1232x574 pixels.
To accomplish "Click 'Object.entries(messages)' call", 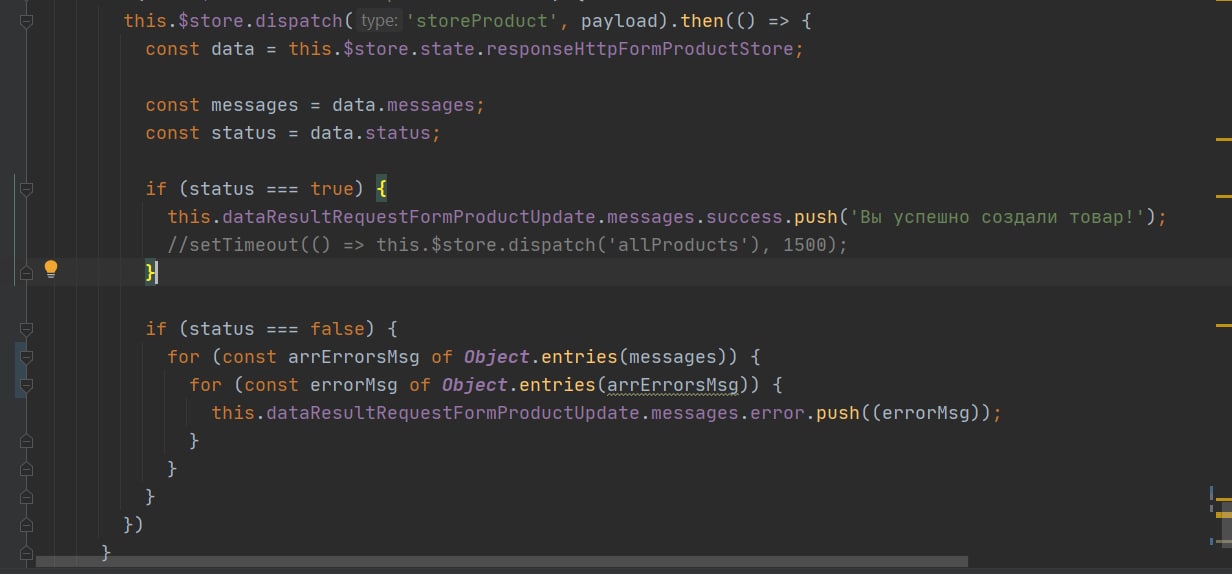I will click(x=601, y=356).
